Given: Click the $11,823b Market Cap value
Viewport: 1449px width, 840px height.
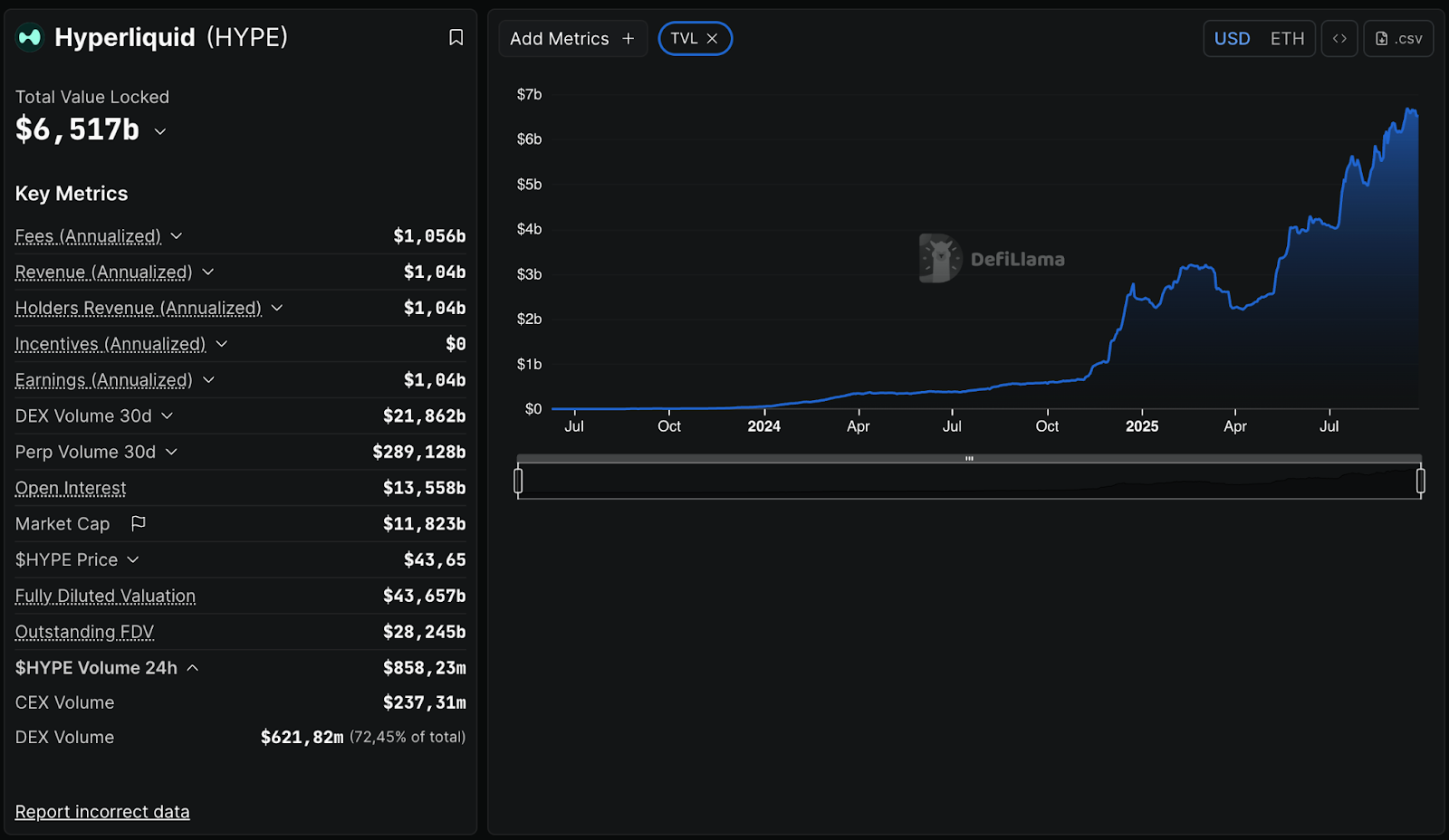Looking at the screenshot, I should coord(425,523).
